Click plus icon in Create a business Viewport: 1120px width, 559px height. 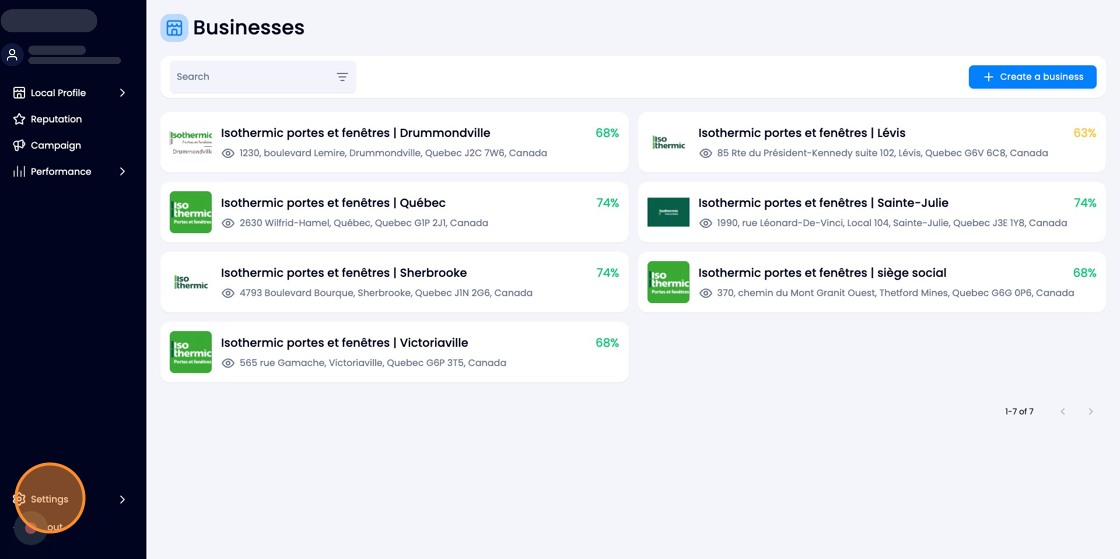[x=989, y=77]
